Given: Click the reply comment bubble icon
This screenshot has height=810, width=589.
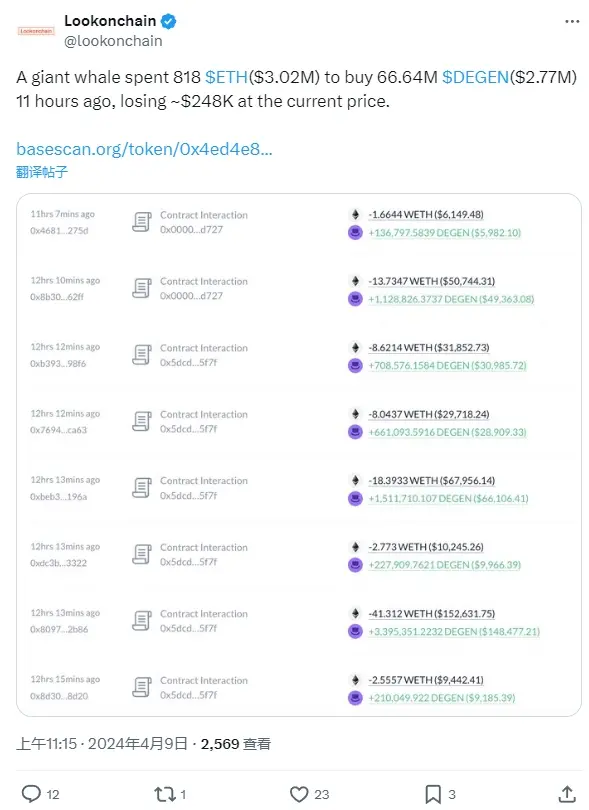Looking at the screenshot, I should click(x=31, y=793).
